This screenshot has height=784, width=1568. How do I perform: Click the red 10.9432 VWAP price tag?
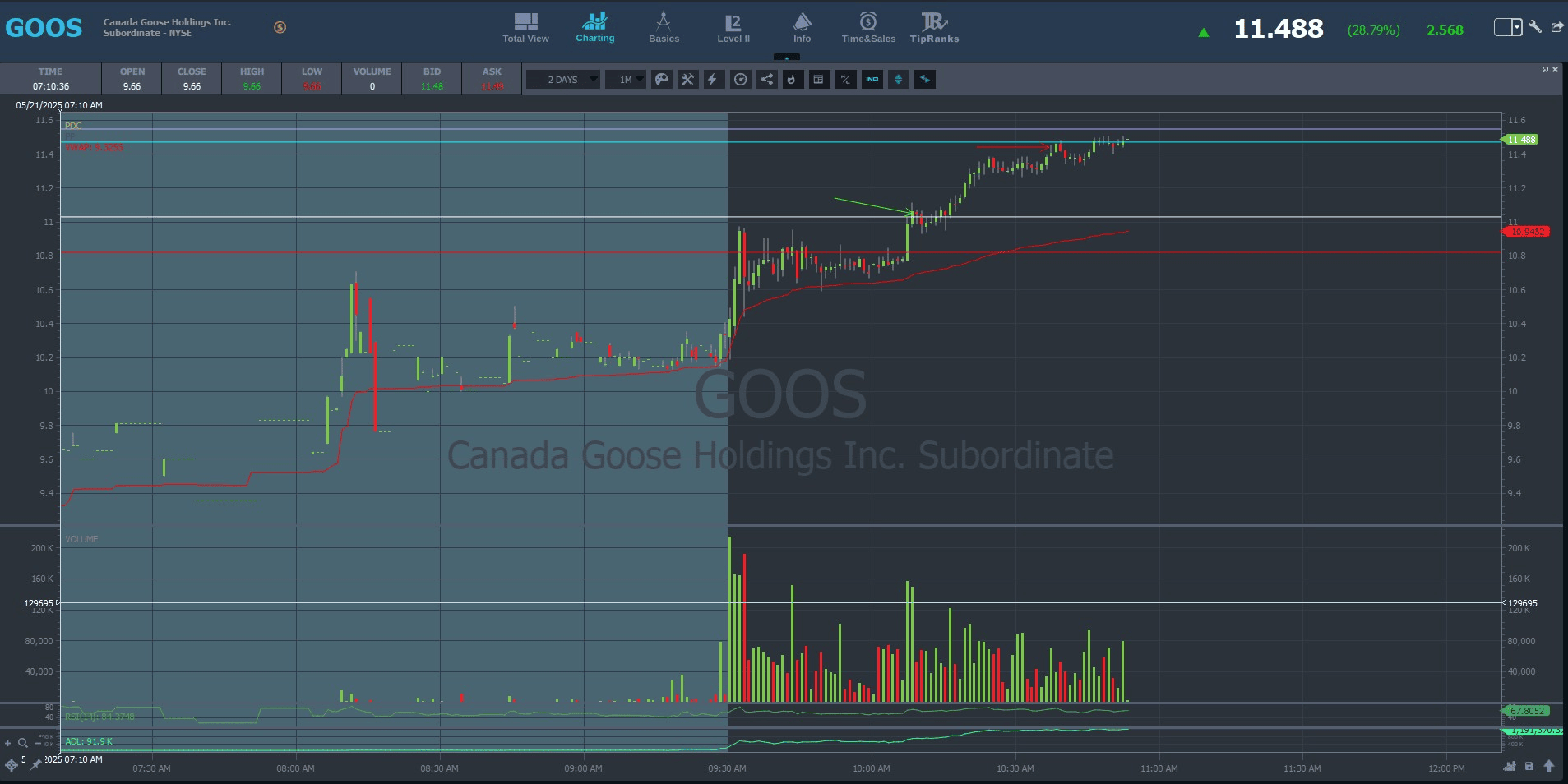1527,232
